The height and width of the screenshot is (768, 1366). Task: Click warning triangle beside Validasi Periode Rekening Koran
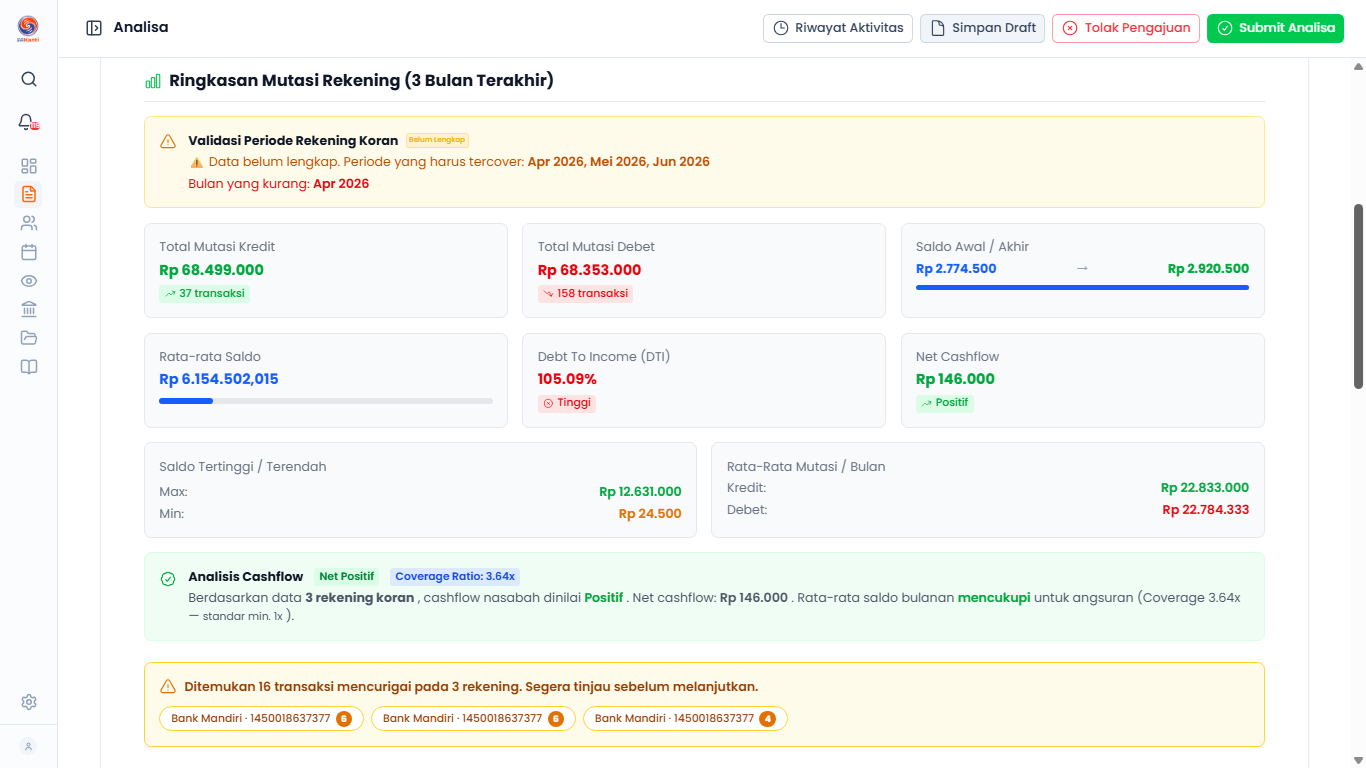[168, 141]
